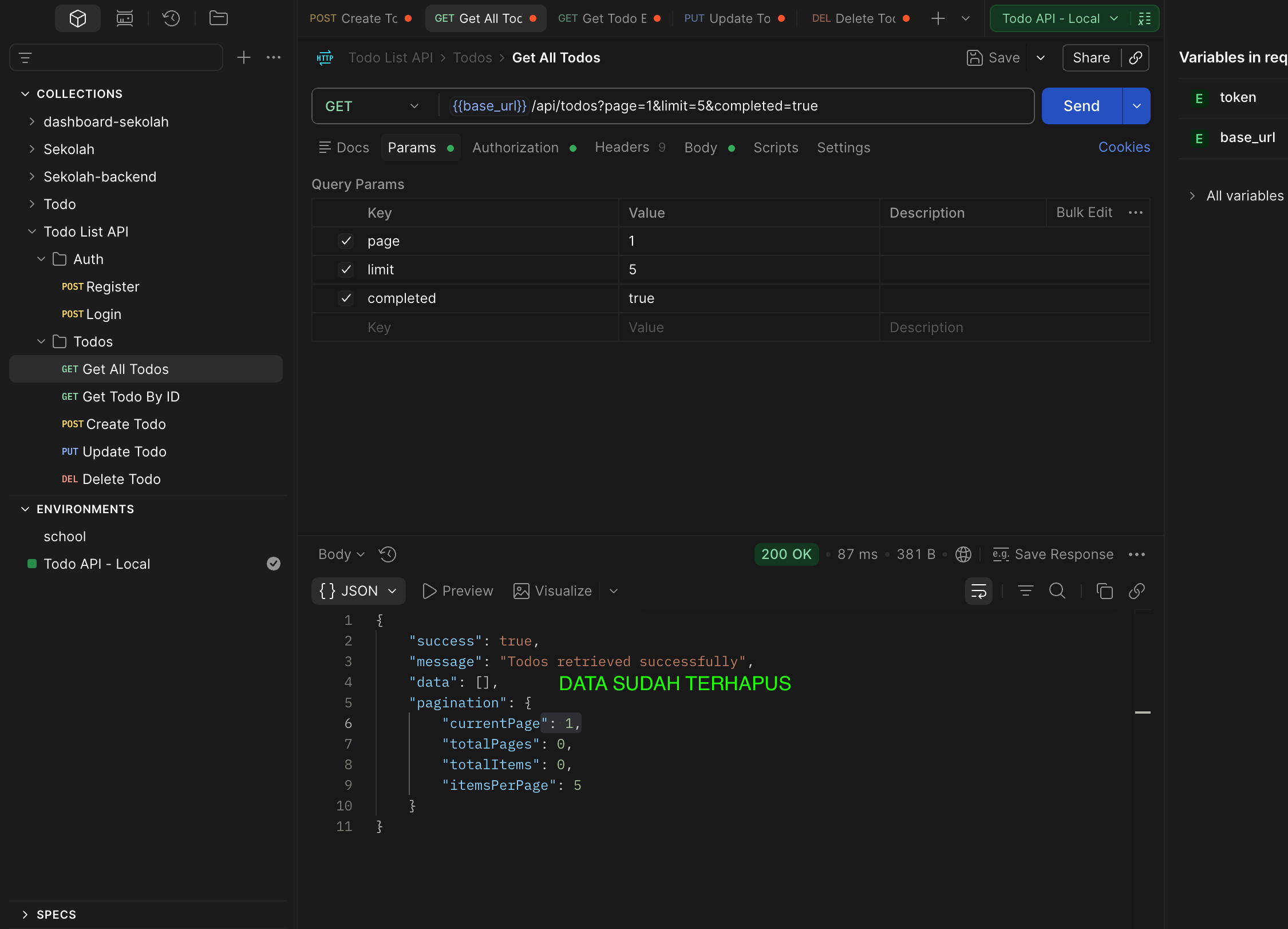Copy response body with the copy icon
Image resolution: width=1288 pixels, height=929 pixels.
(x=1104, y=591)
